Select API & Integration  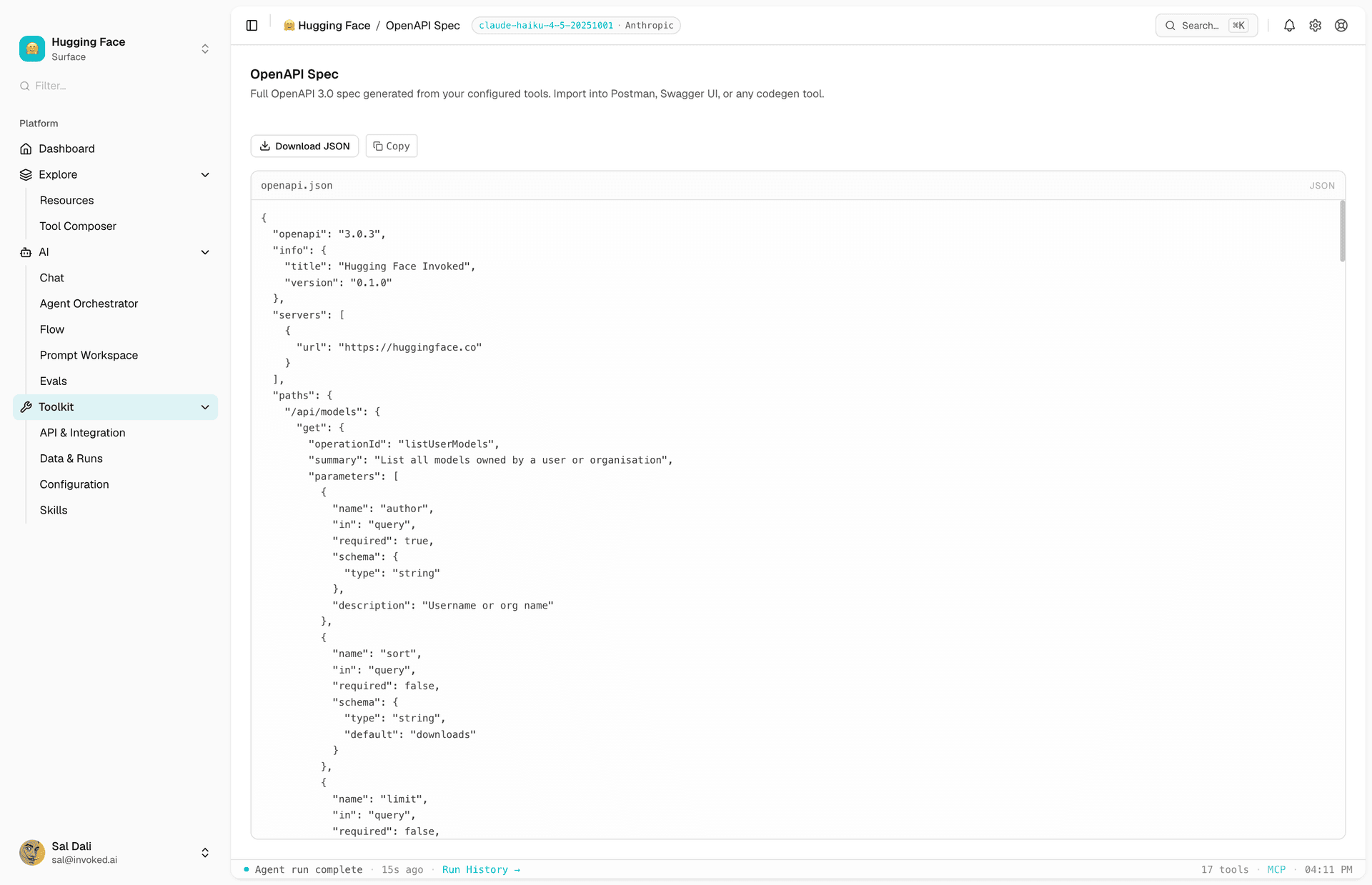tap(82, 433)
